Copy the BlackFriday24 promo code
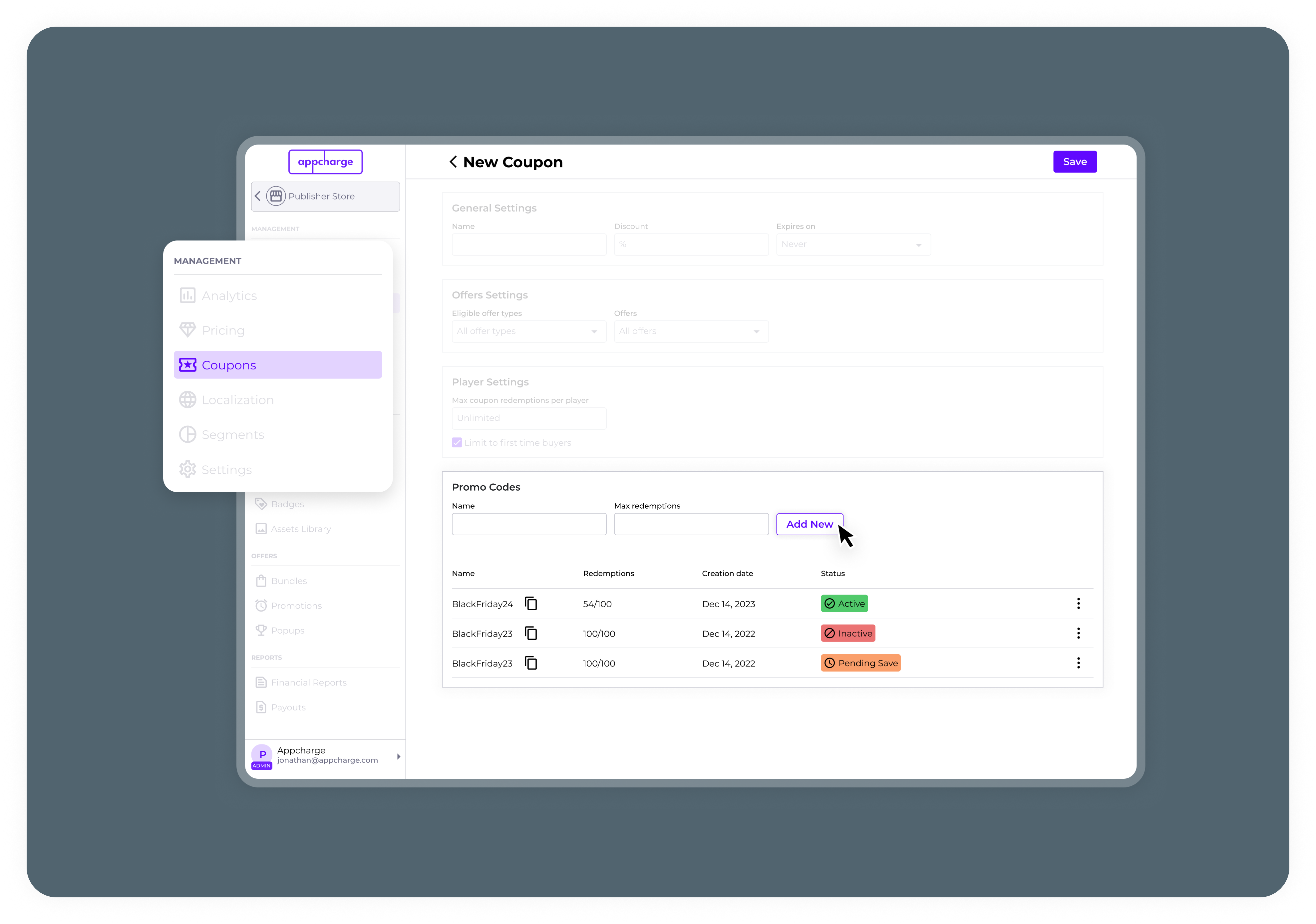 click(x=531, y=604)
